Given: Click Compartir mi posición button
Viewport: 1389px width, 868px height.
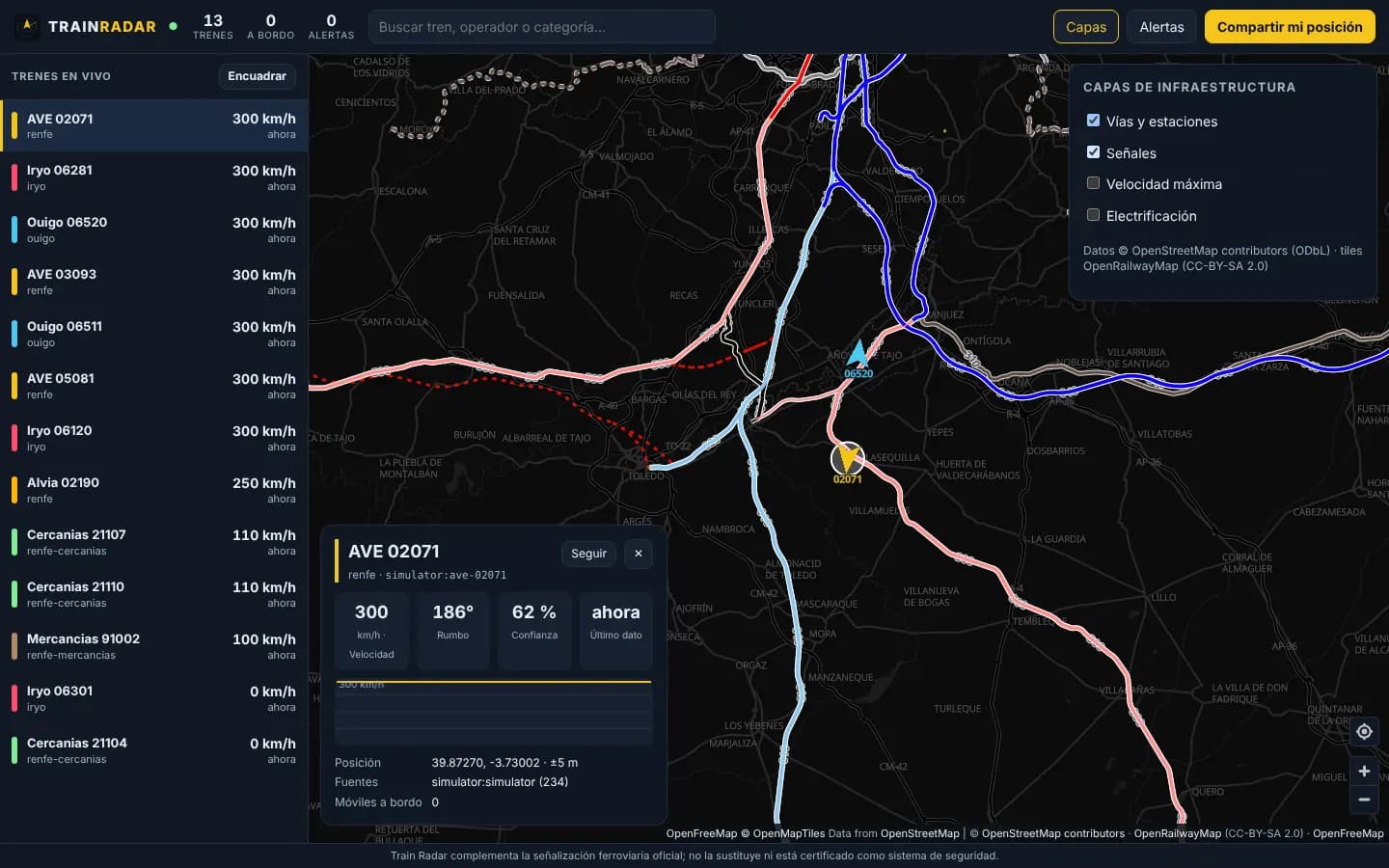Looking at the screenshot, I should pos(1290,27).
